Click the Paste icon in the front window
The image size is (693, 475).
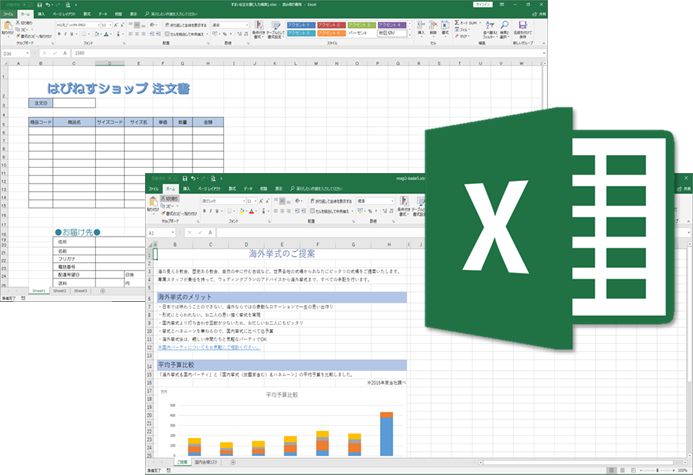pos(155,203)
